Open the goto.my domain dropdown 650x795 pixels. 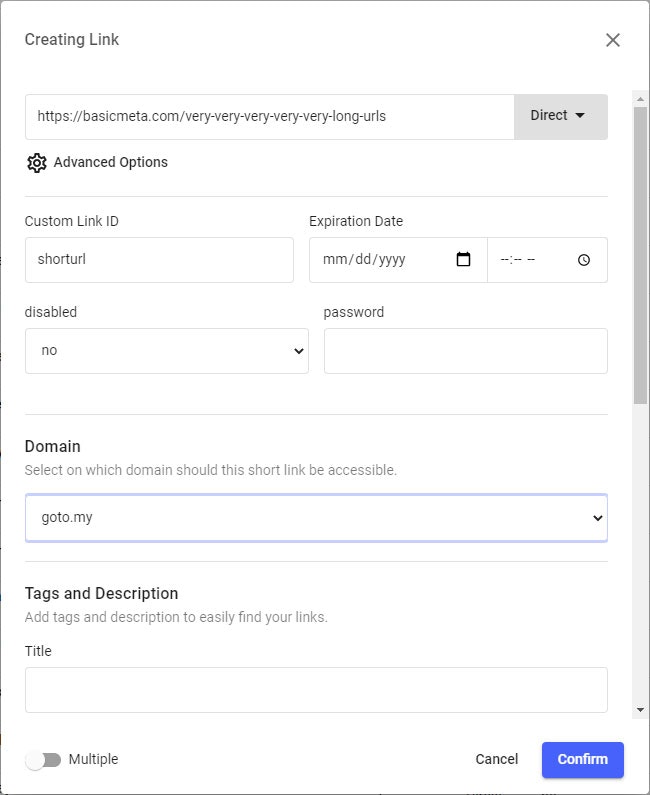(x=316, y=518)
